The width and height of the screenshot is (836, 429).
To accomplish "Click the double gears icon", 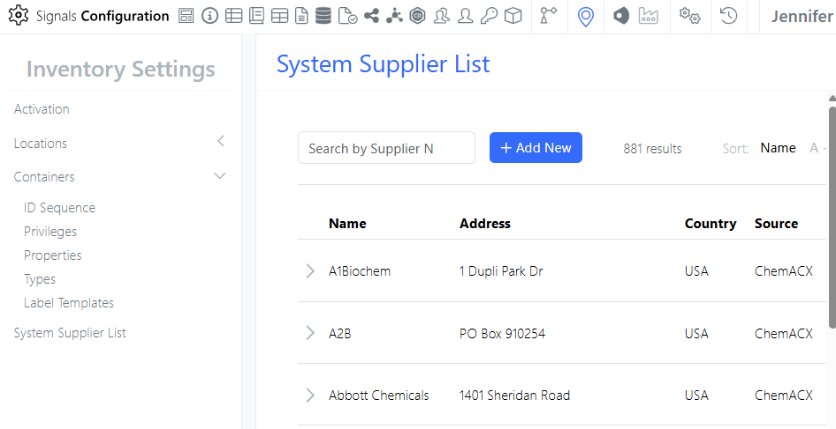I will tap(689, 16).
